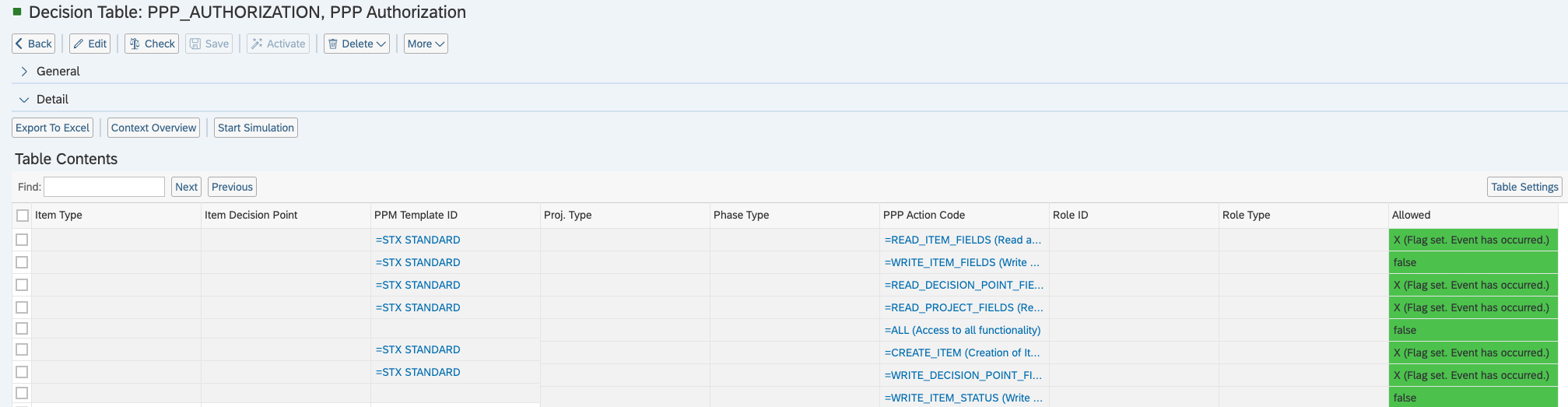1568x407 pixels.
Task: Expand the General section
Action: (x=24, y=72)
